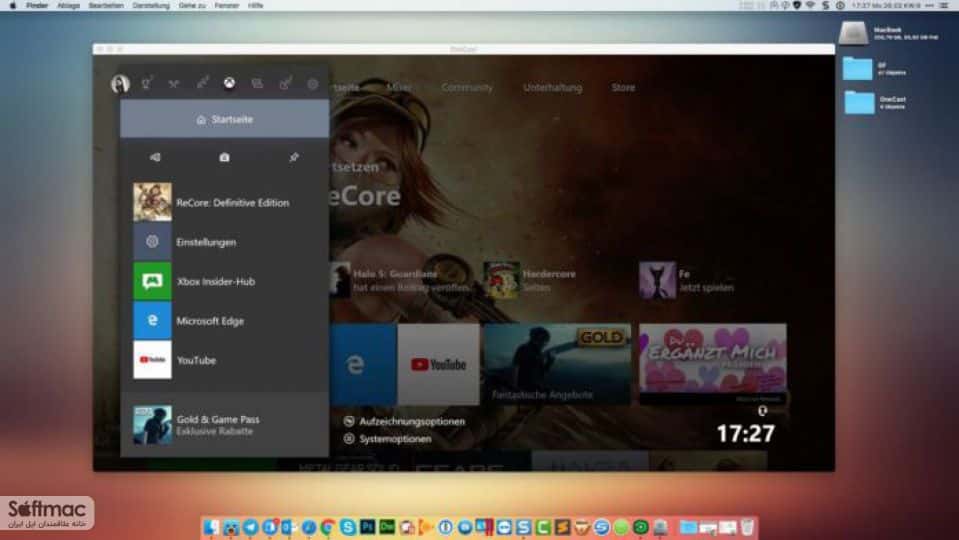This screenshot has height=540, width=959.
Task: Open Gold & Game Pass promotion
Action: click(x=224, y=424)
